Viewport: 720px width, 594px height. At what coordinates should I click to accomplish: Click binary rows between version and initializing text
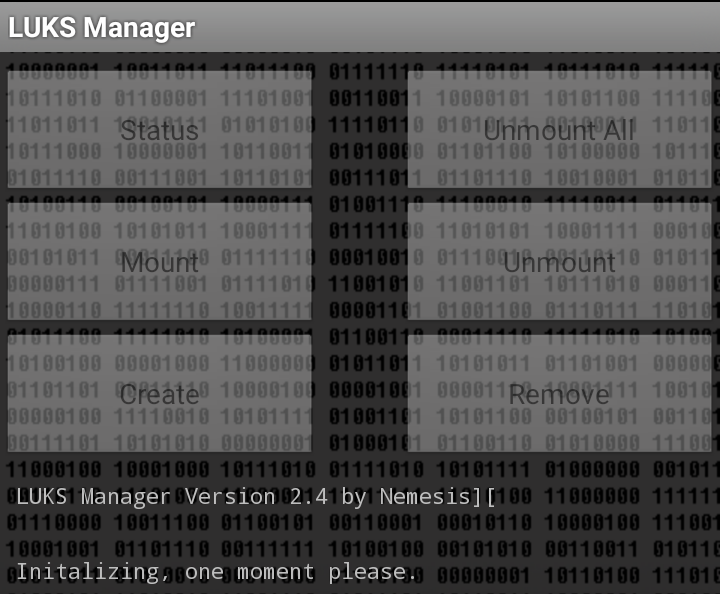[360, 536]
